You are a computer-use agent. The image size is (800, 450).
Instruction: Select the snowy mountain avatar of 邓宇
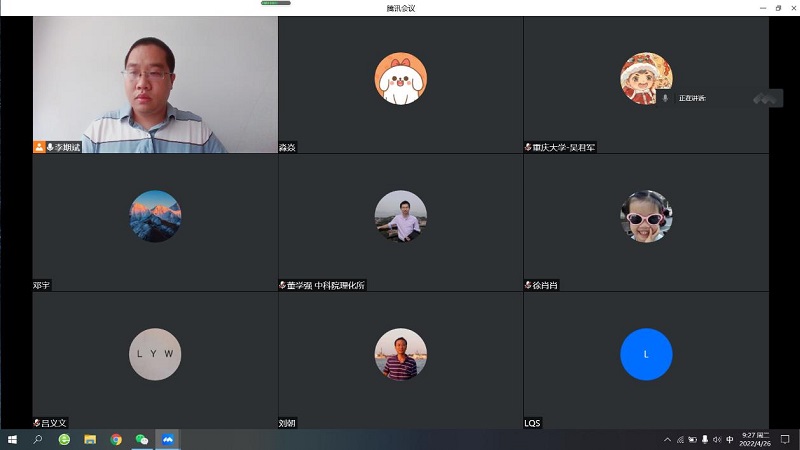(155, 216)
